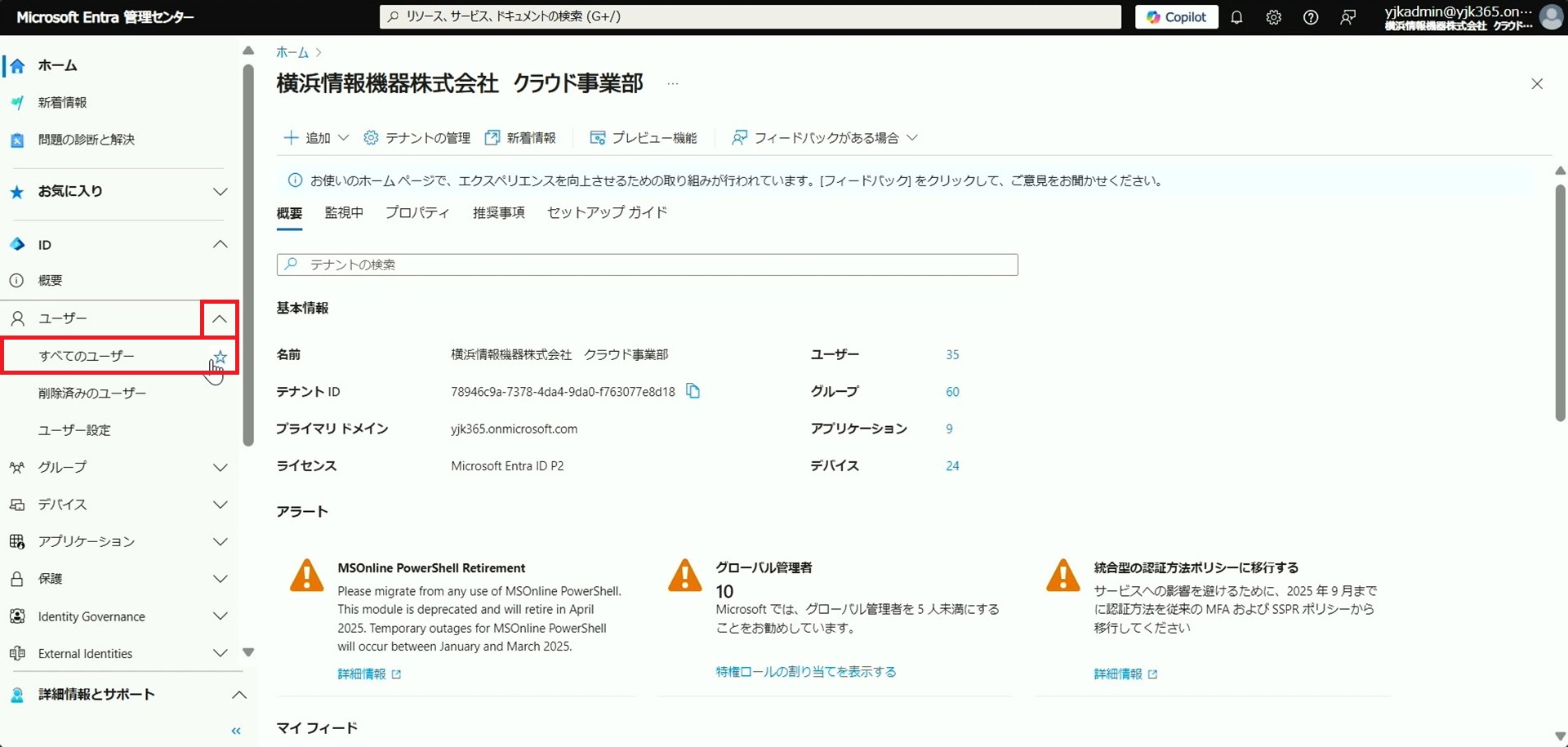Image resolution: width=1568 pixels, height=747 pixels.
Task: Switch to the セットアップ ガイド tab
Action: pos(607,213)
